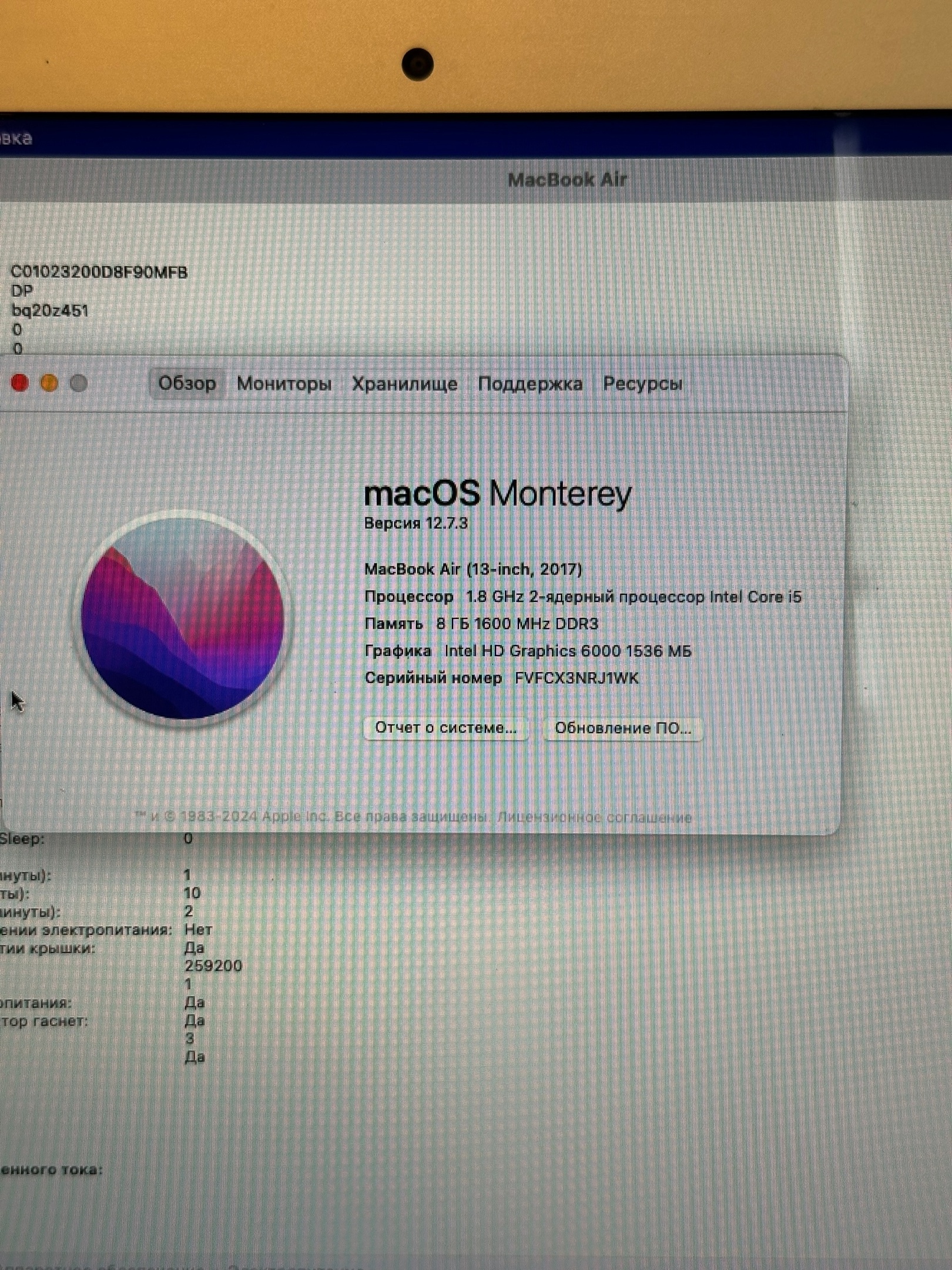The image size is (952, 1270).
Task: Select C01023200D8F90MFB in the system report
Action: click(99, 272)
